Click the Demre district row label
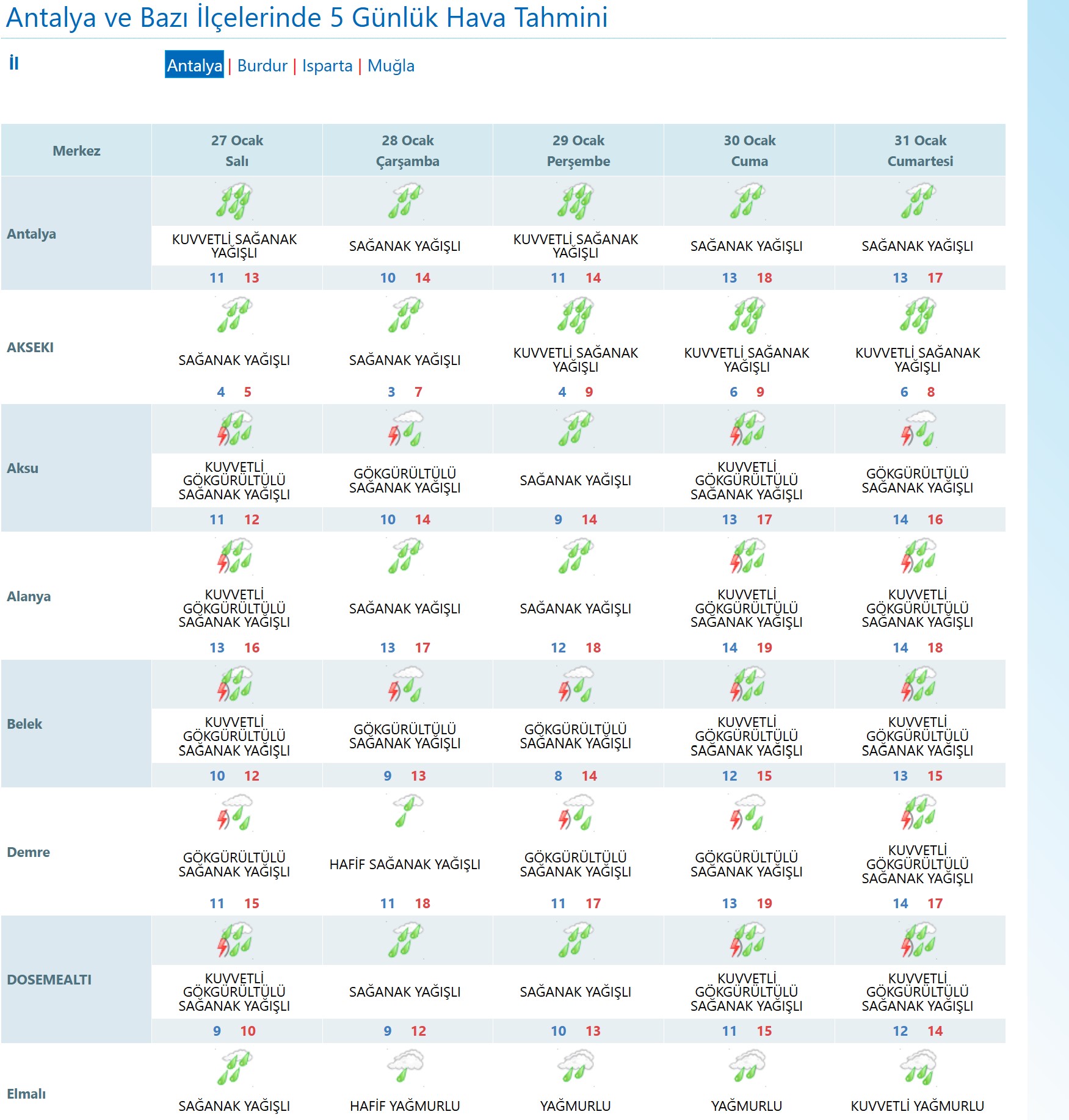Image resolution: width=1069 pixels, height=1120 pixels. pyautogui.click(x=29, y=852)
